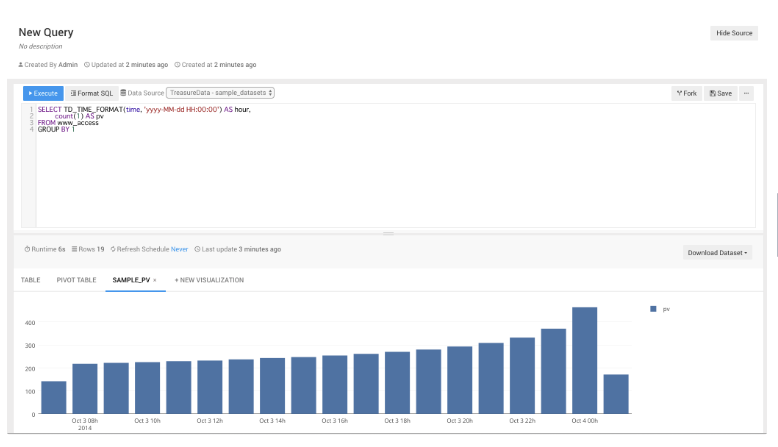Fork this query
Screen dimensions: 778x447
(686, 93)
